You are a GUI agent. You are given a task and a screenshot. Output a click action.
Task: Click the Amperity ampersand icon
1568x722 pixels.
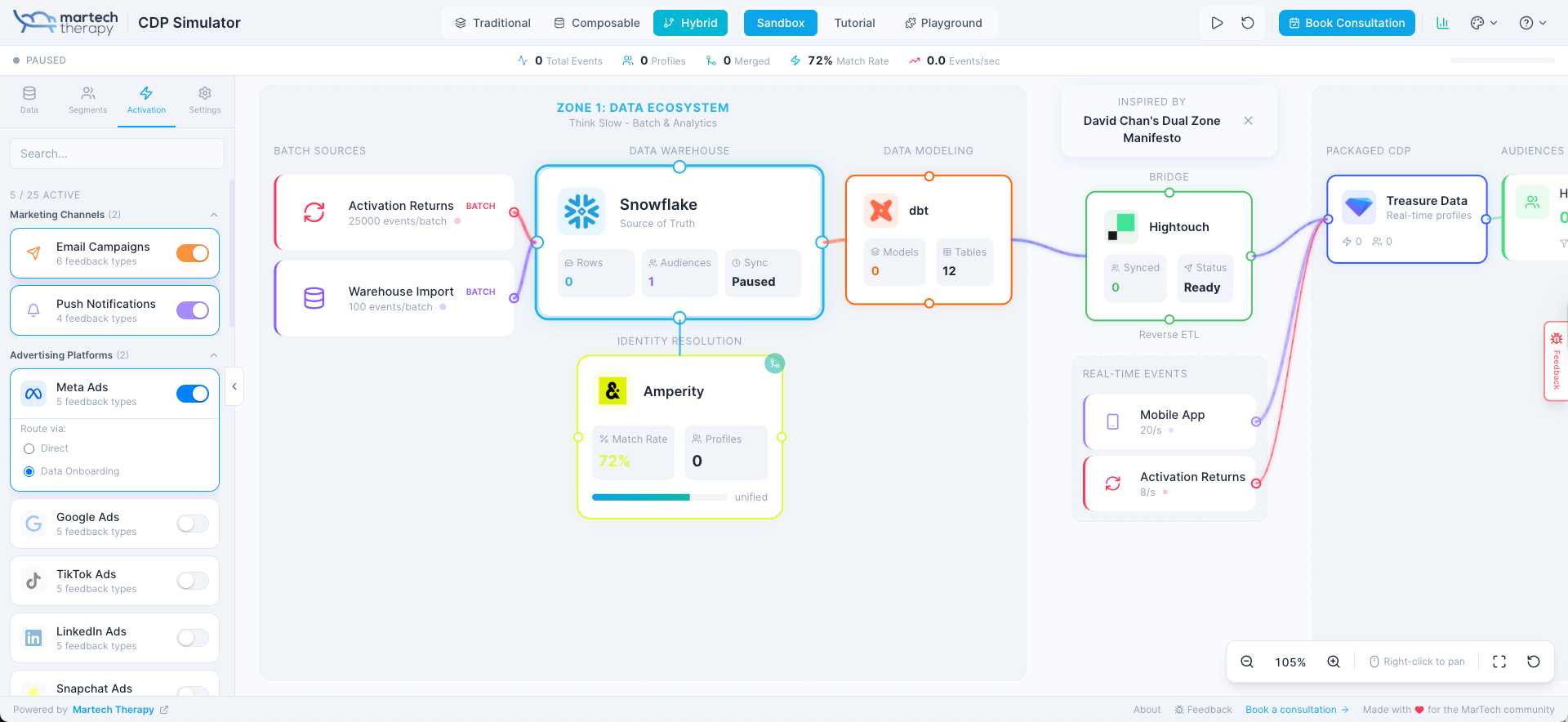612,391
